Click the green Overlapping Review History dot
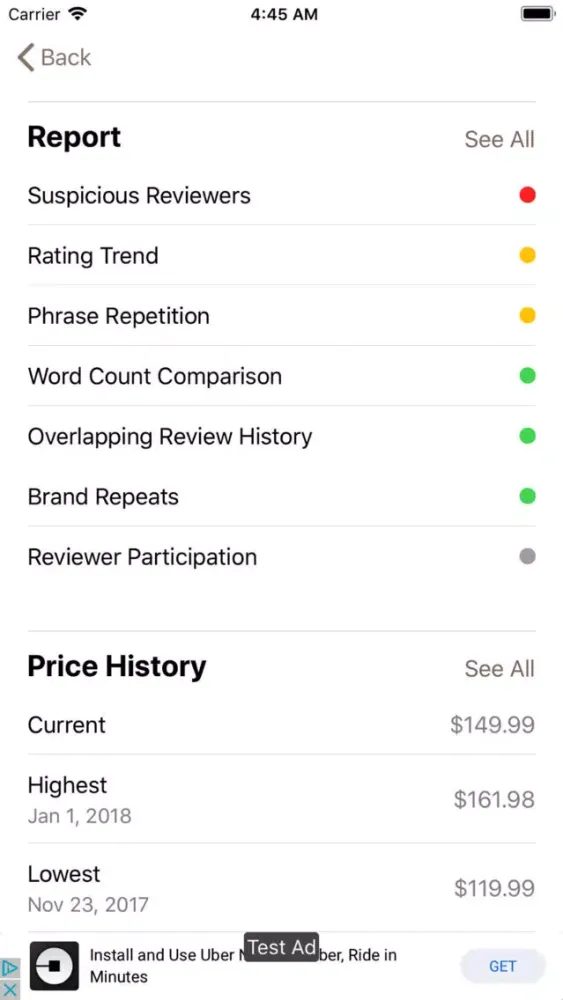Image resolution: width=563 pixels, height=1000 pixels. 527,436
